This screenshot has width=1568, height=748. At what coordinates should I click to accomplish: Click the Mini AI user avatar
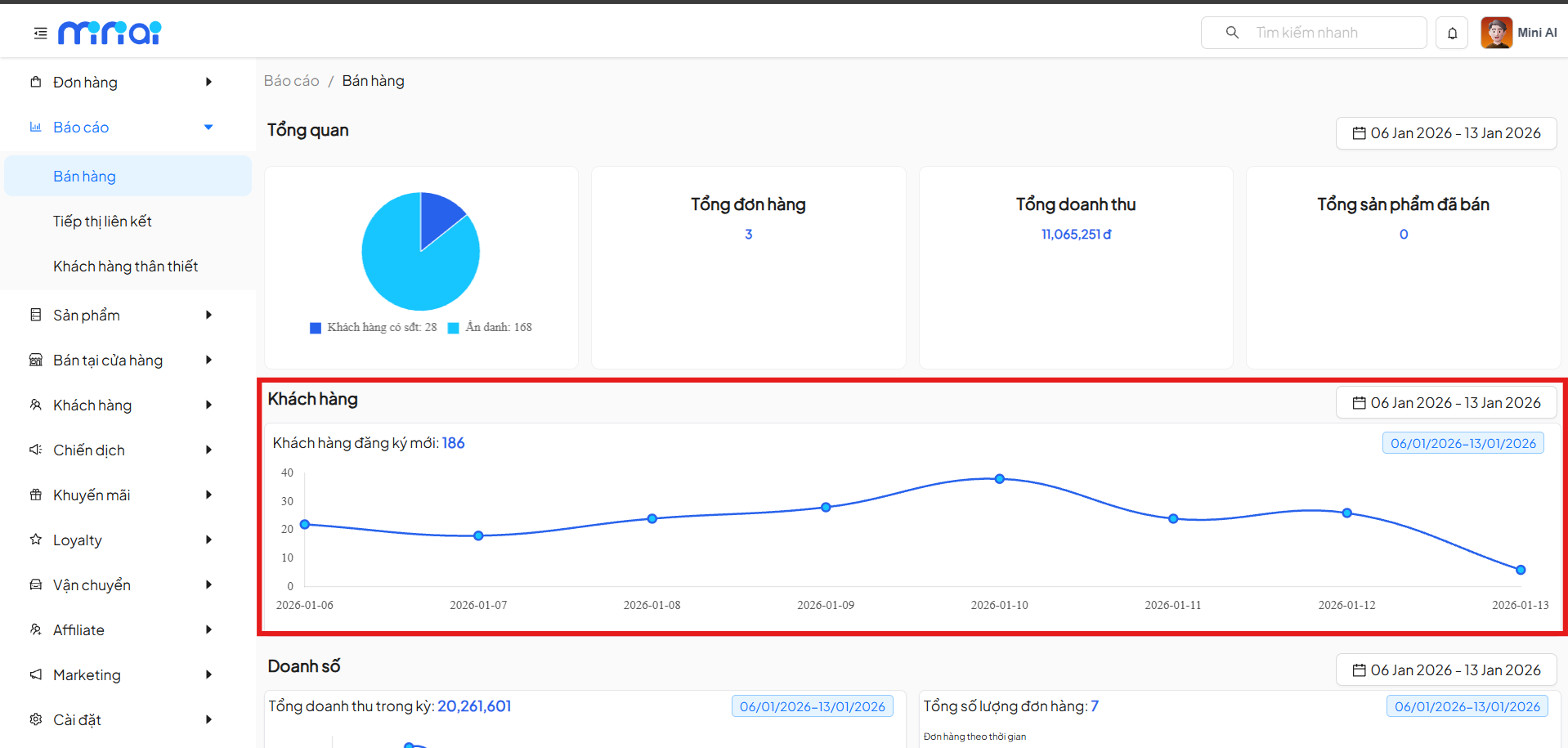click(1496, 34)
